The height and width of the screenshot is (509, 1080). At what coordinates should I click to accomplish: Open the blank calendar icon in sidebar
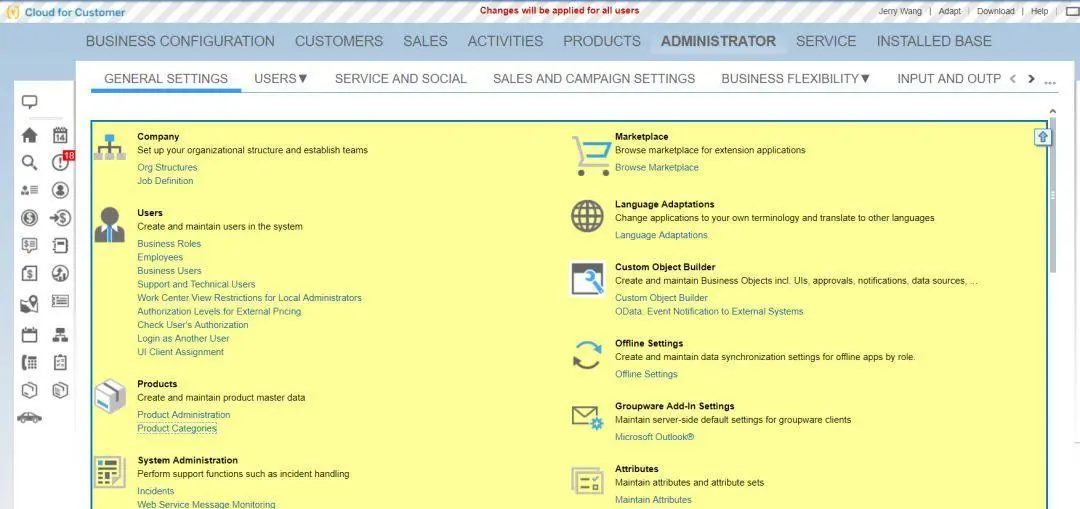29,335
